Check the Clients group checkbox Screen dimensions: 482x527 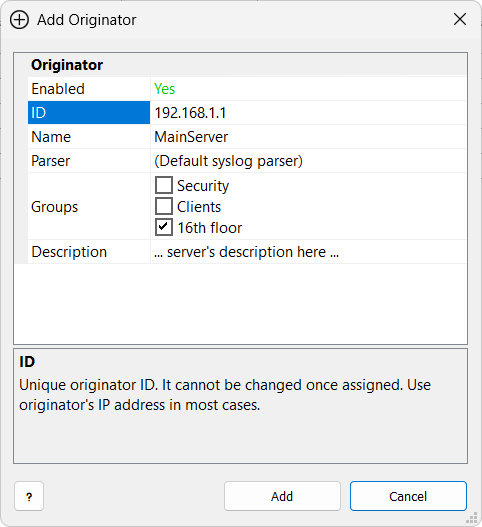click(x=164, y=206)
